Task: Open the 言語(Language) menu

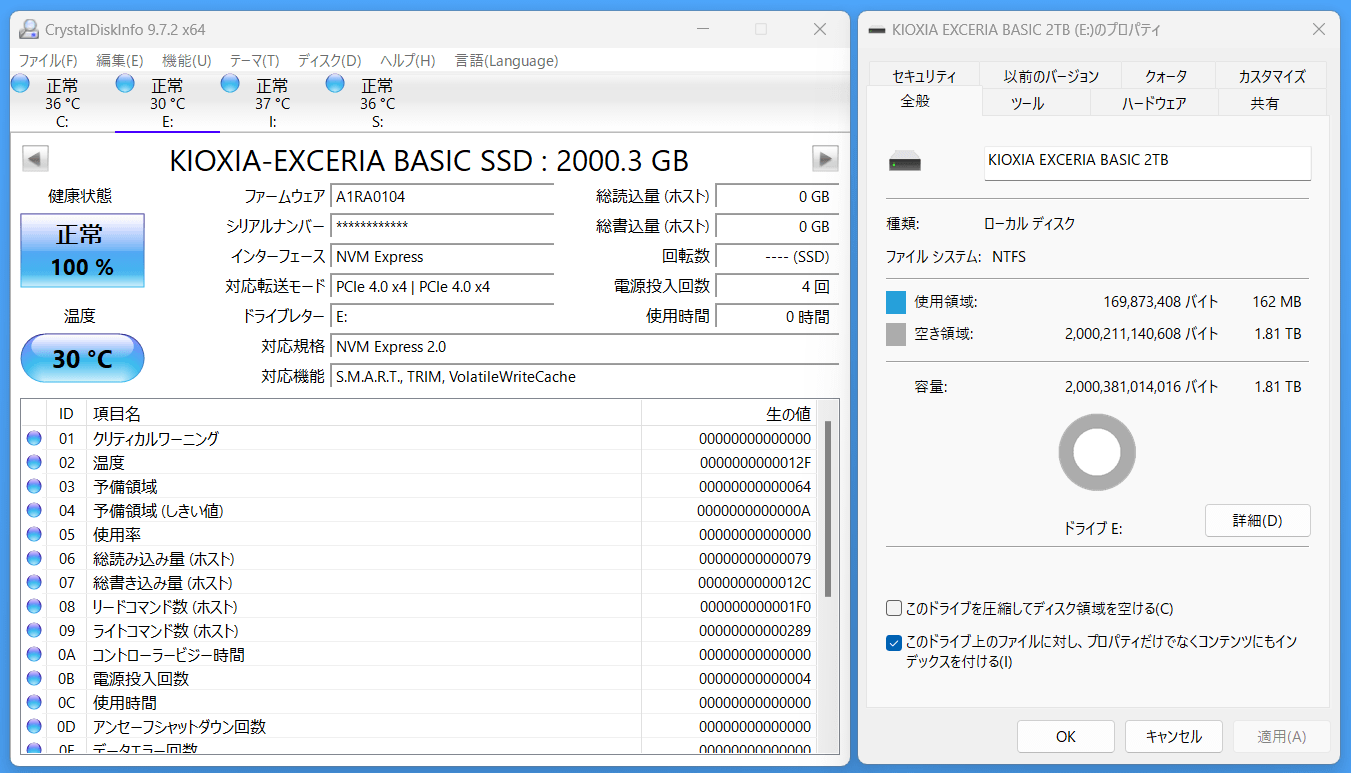Action: click(x=506, y=61)
